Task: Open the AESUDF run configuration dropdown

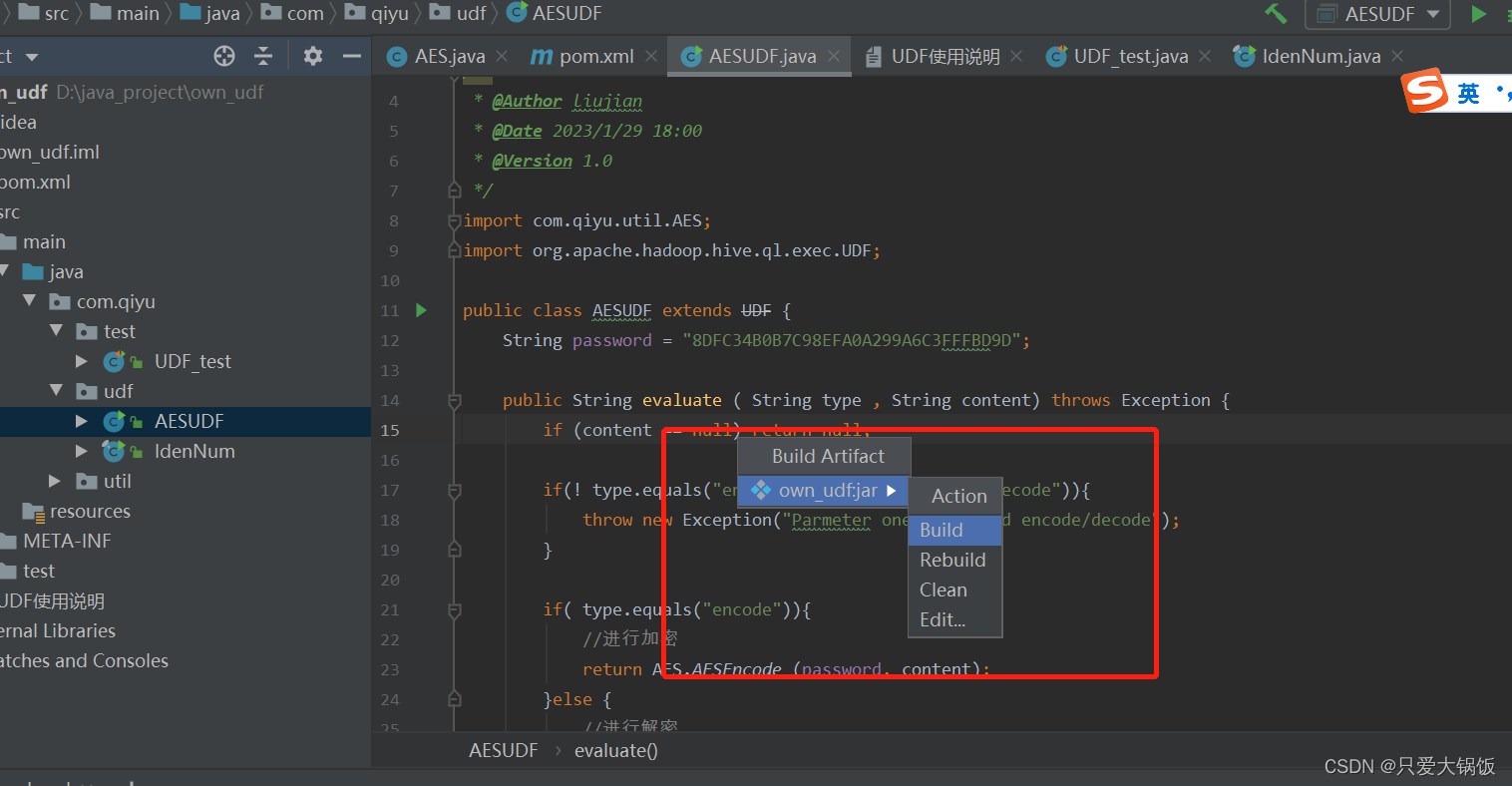Action: point(1377,14)
